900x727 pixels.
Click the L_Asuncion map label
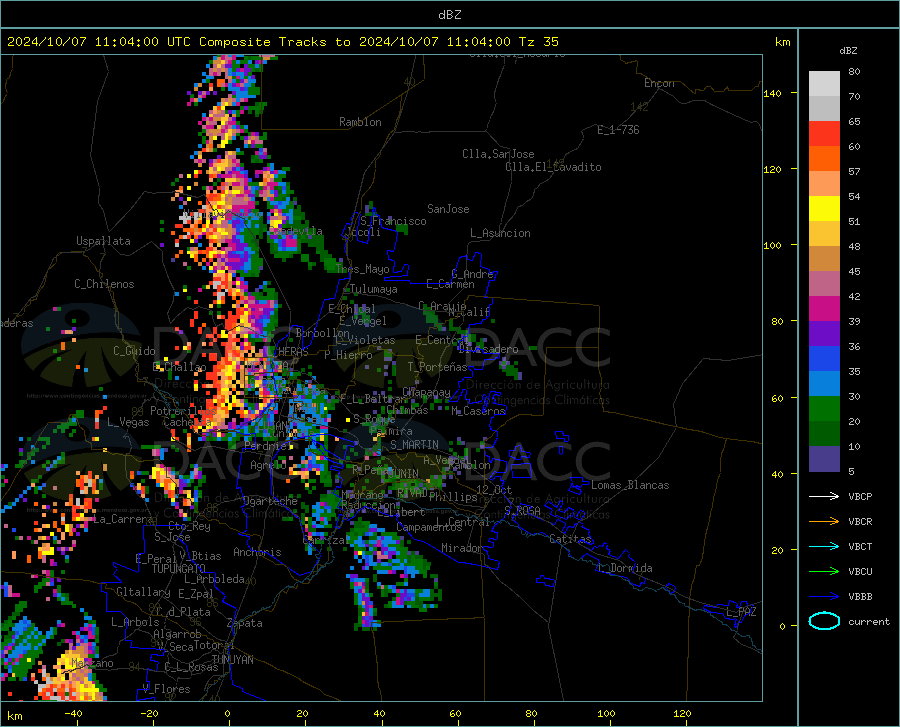500,233
